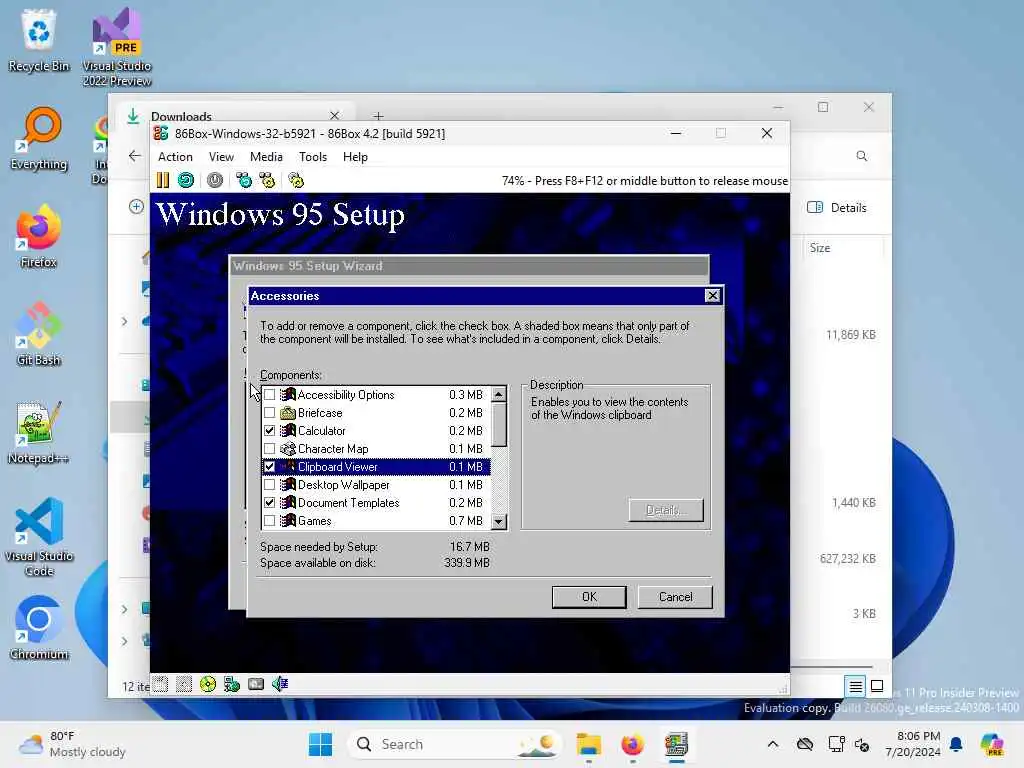Open the Action menu in 86Box

pos(175,157)
